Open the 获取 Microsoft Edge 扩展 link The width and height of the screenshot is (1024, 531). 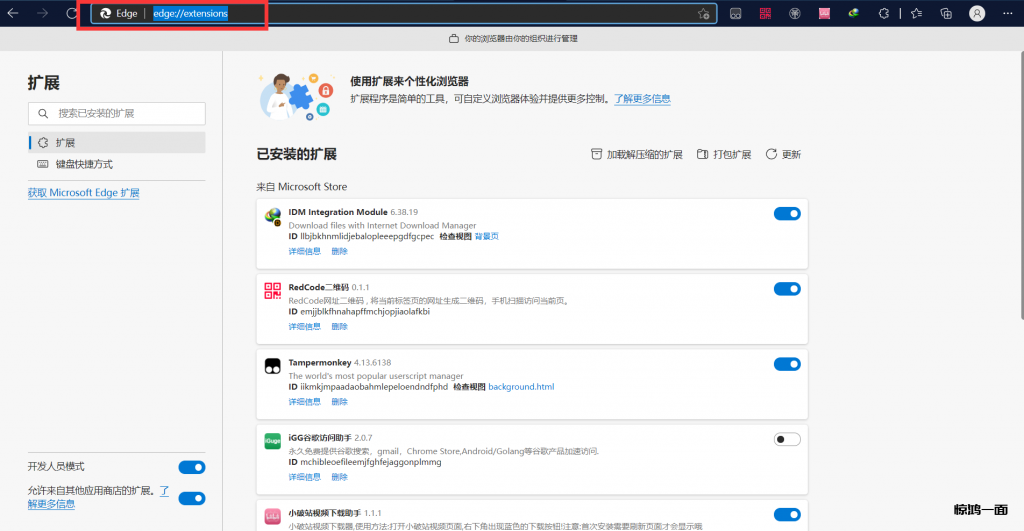[x=84, y=193]
